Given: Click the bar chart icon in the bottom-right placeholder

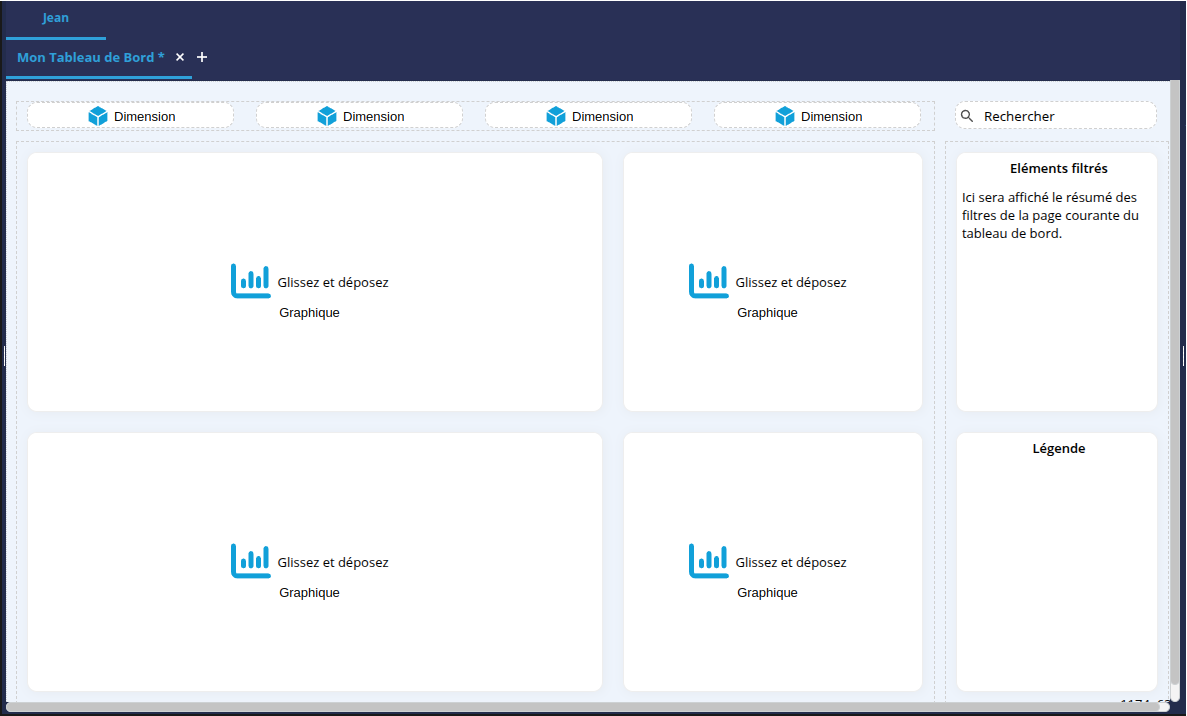Looking at the screenshot, I should (708, 561).
